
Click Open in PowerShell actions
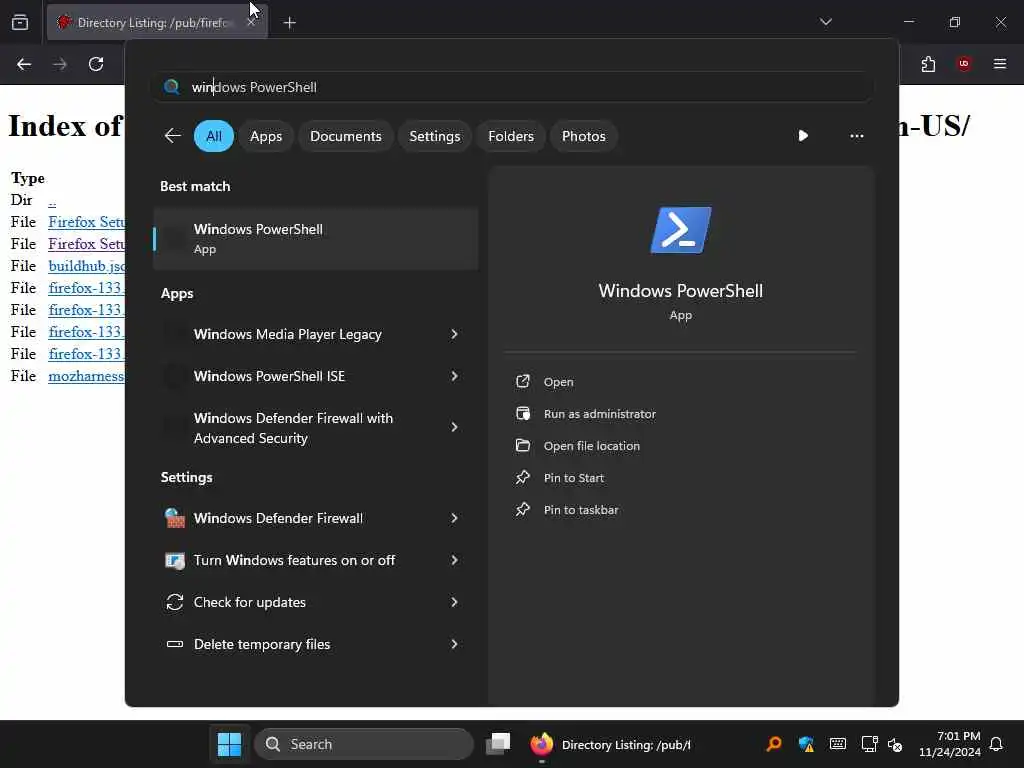pyautogui.click(x=558, y=382)
